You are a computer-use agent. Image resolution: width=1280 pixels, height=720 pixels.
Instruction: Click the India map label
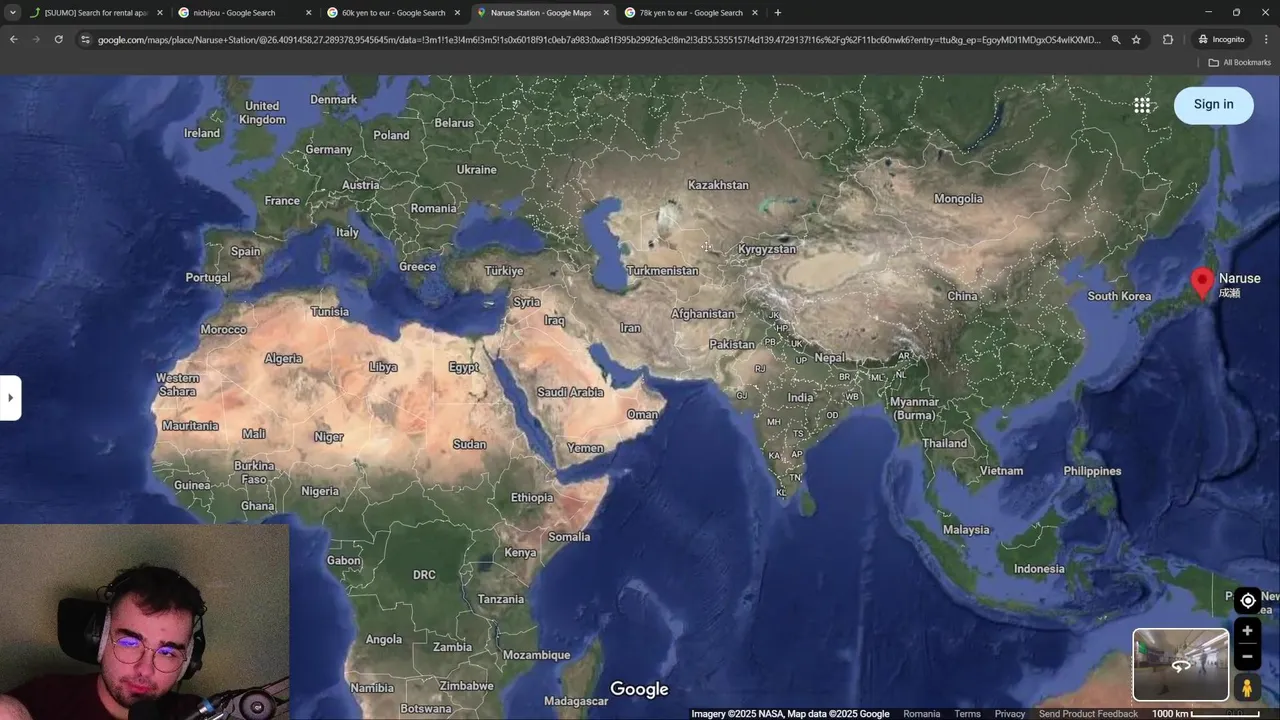(x=800, y=398)
